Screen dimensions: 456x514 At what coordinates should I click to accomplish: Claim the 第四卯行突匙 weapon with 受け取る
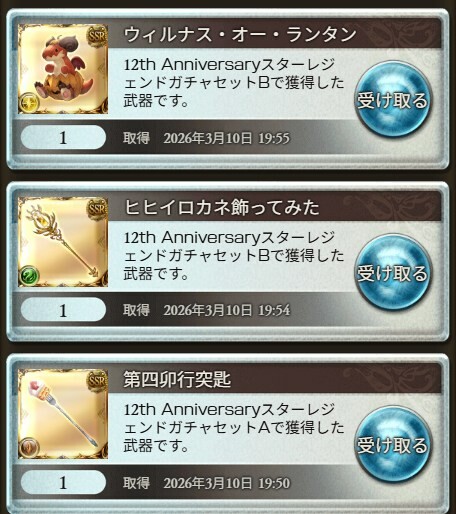[x=393, y=444]
